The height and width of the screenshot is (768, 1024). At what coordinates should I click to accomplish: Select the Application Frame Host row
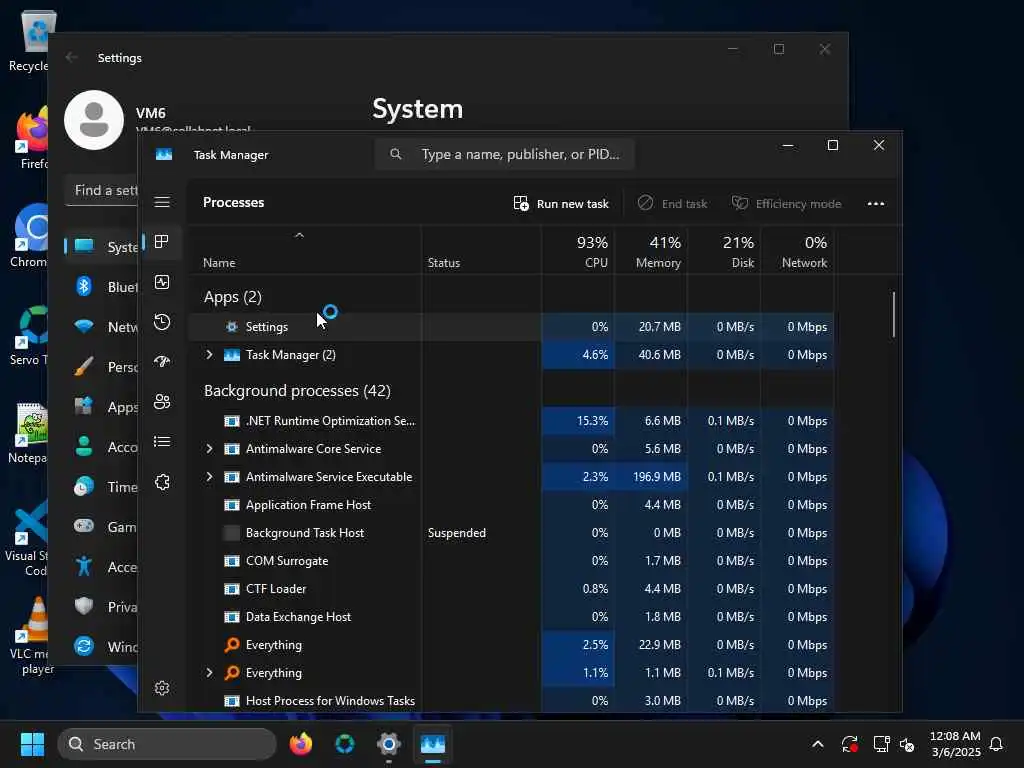click(511, 505)
